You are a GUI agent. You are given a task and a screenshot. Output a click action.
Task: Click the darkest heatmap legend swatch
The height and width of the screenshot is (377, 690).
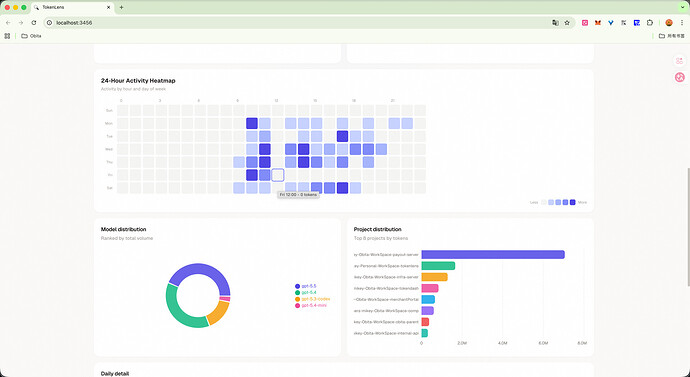coord(573,202)
